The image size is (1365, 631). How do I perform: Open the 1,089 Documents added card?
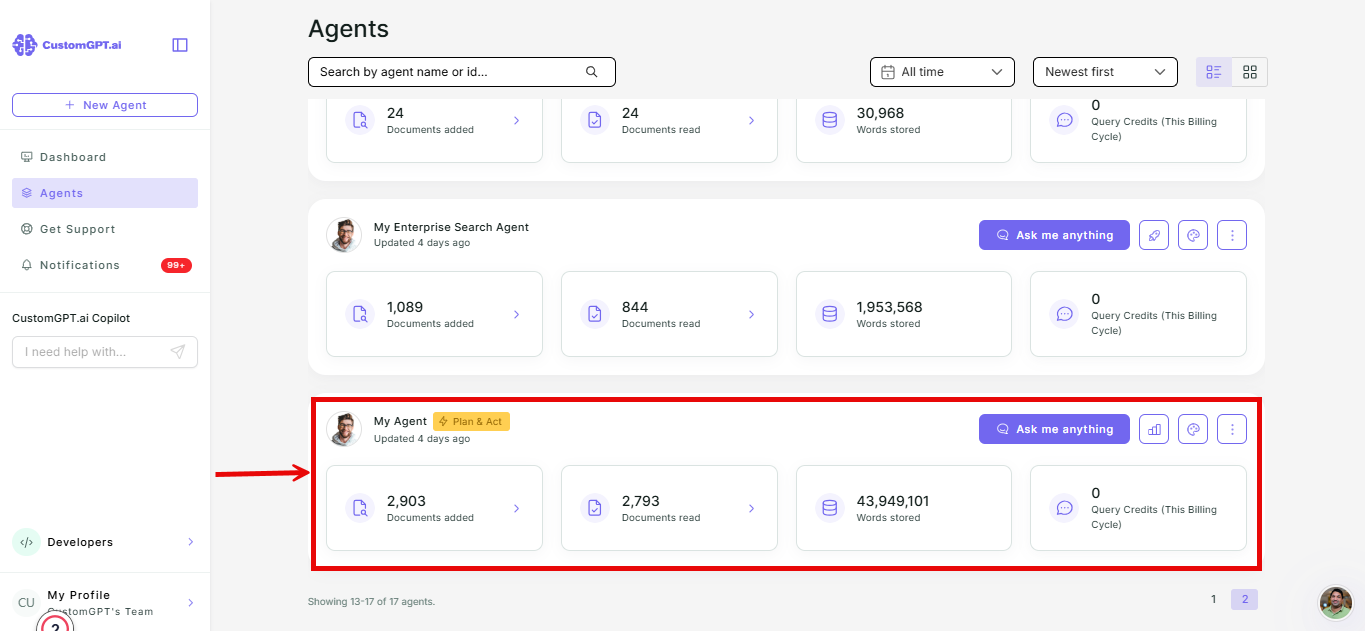pos(434,314)
